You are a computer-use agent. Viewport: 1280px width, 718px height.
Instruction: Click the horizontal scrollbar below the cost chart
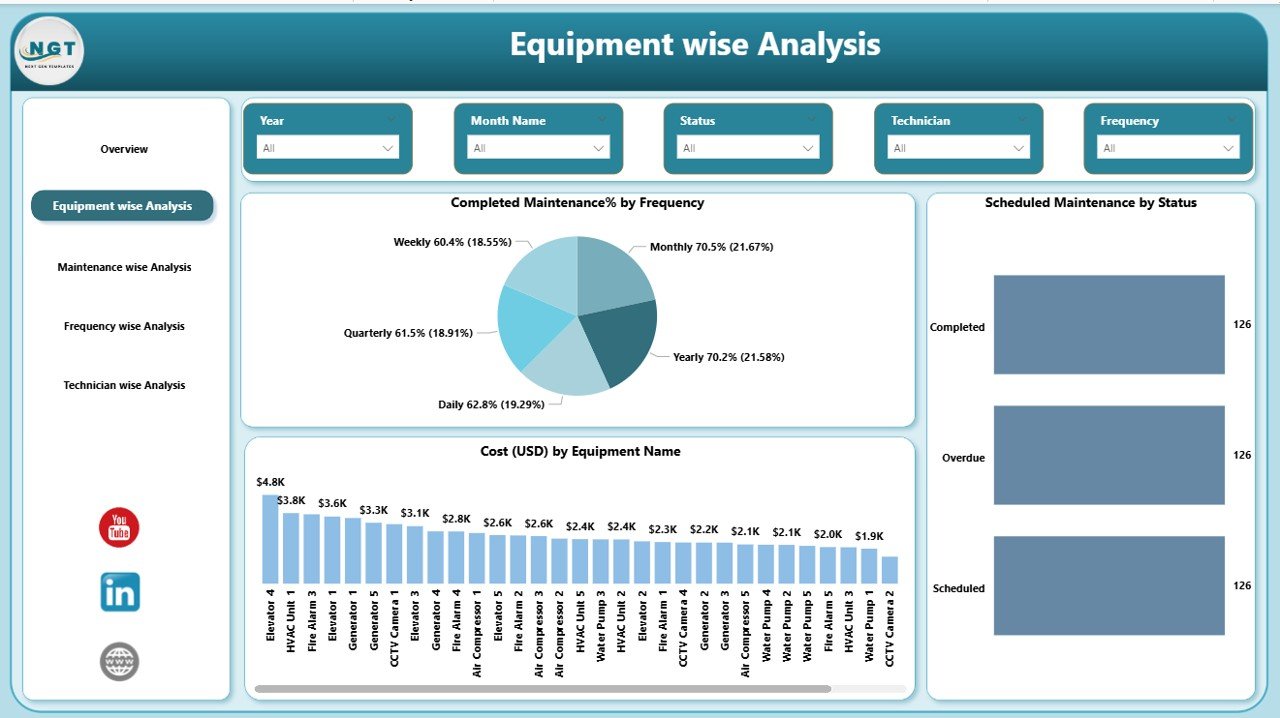545,688
